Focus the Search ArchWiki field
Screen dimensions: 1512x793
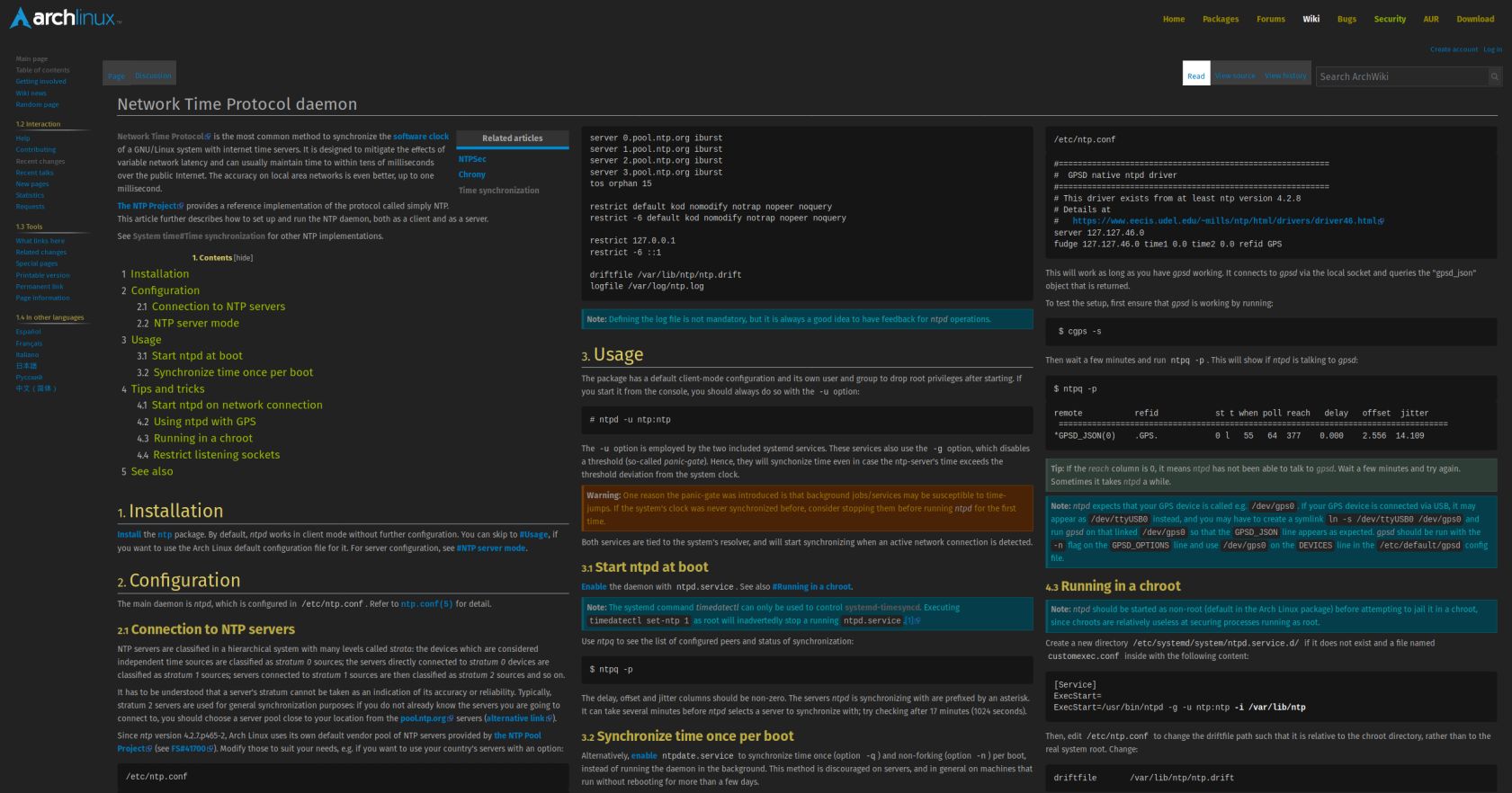[x=1401, y=76]
